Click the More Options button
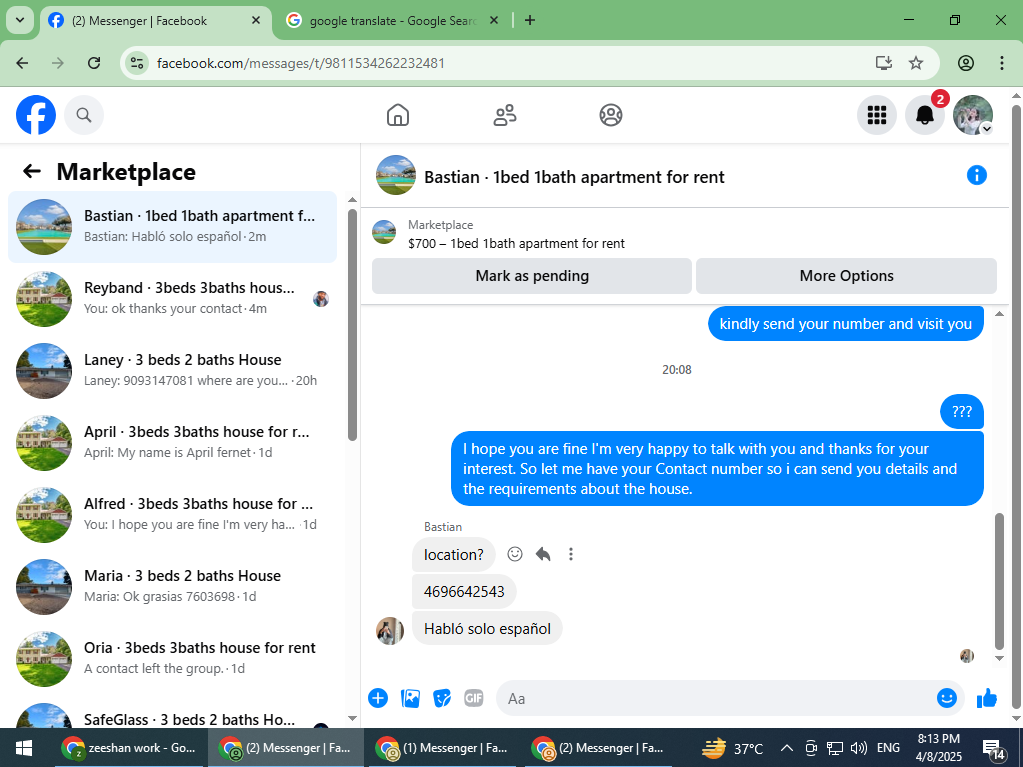1023x767 pixels. coord(846,276)
